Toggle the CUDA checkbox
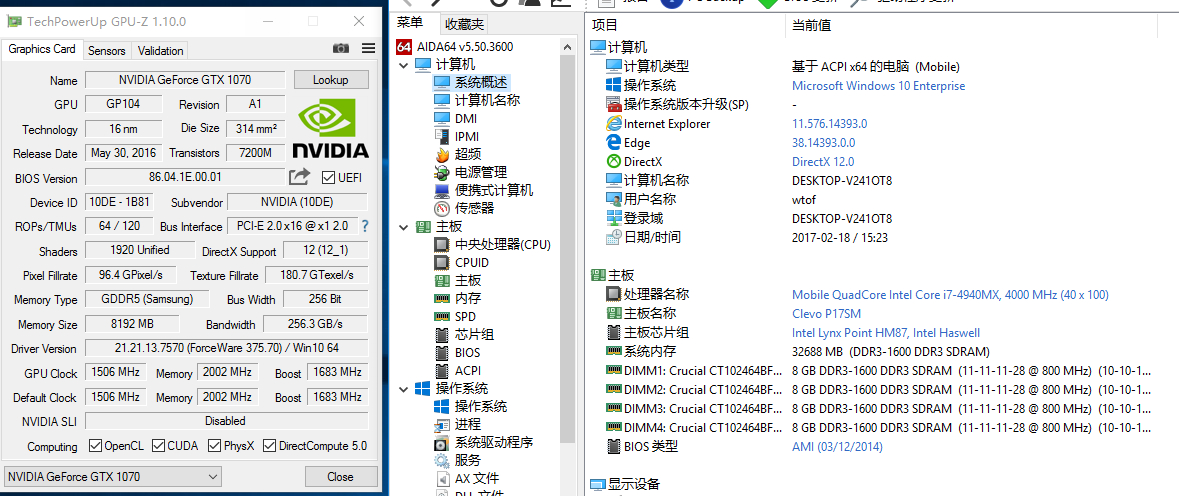 click(x=159, y=446)
